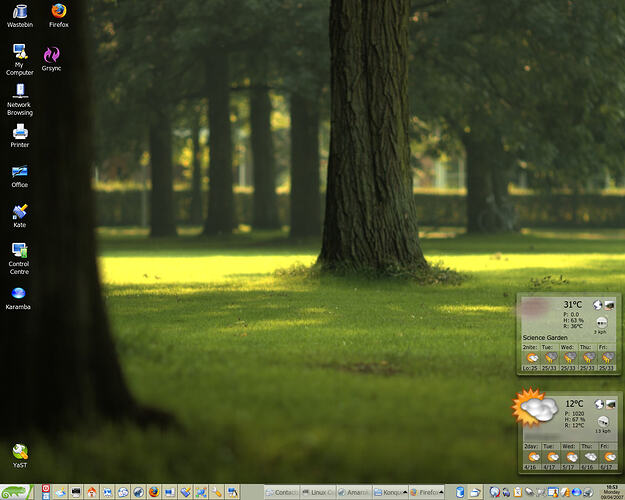Open the terminal icon in the panel
Image resolution: width=625 pixels, height=500 pixels.
(x=76, y=492)
